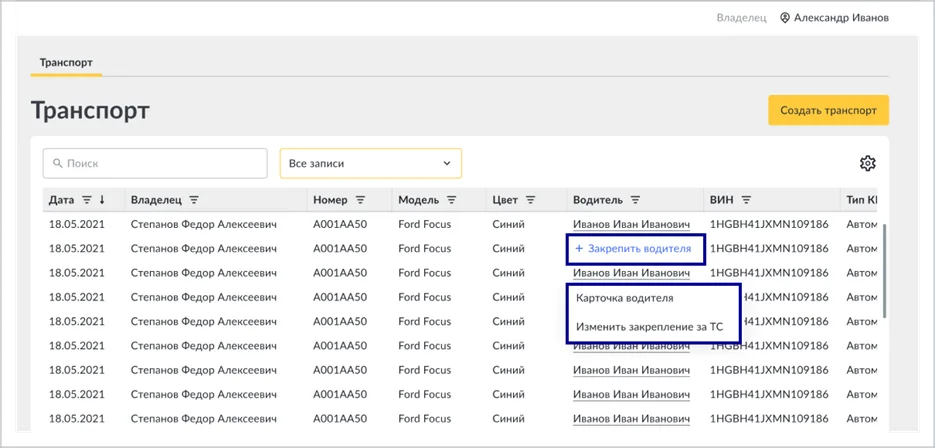This screenshot has height=448, width=935.
Task: Select Карточка водителя from popup menu
Action: [624, 298]
